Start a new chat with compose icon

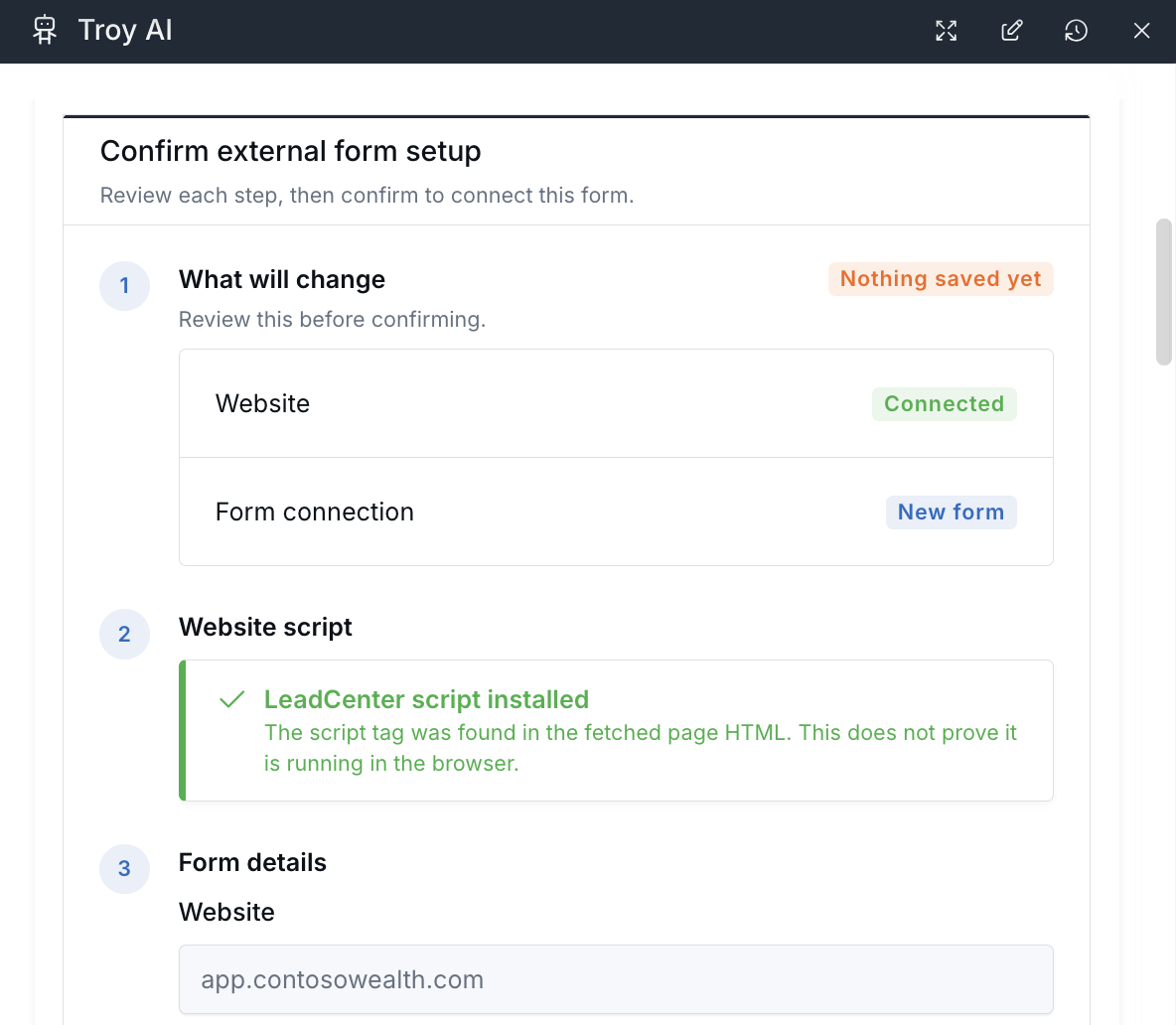pyautogui.click(x=1012, y=31)
